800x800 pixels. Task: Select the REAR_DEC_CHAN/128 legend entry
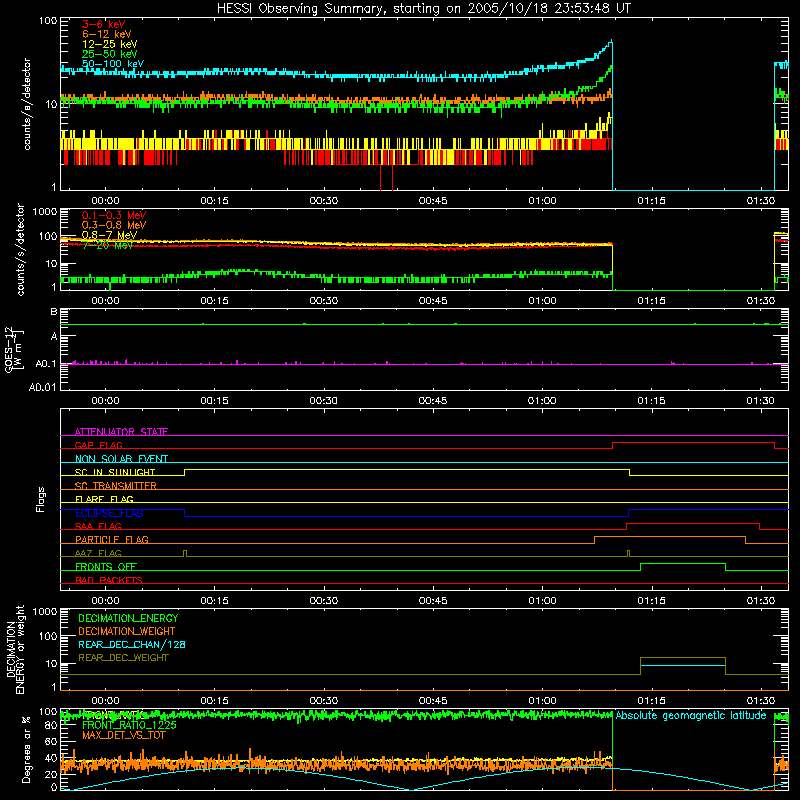tap(132, 645)
